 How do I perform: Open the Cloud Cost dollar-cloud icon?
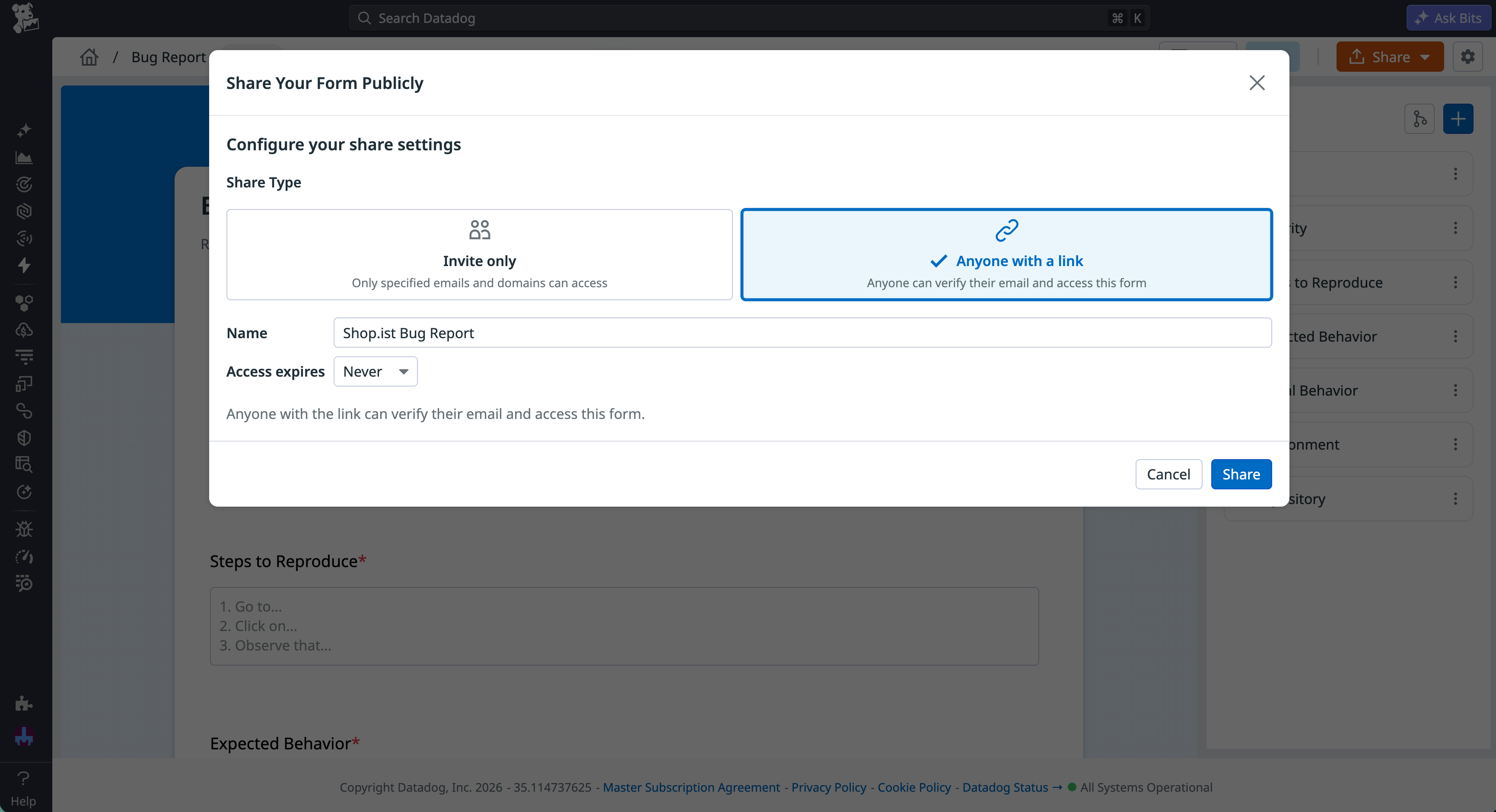[x=24, y=330]
